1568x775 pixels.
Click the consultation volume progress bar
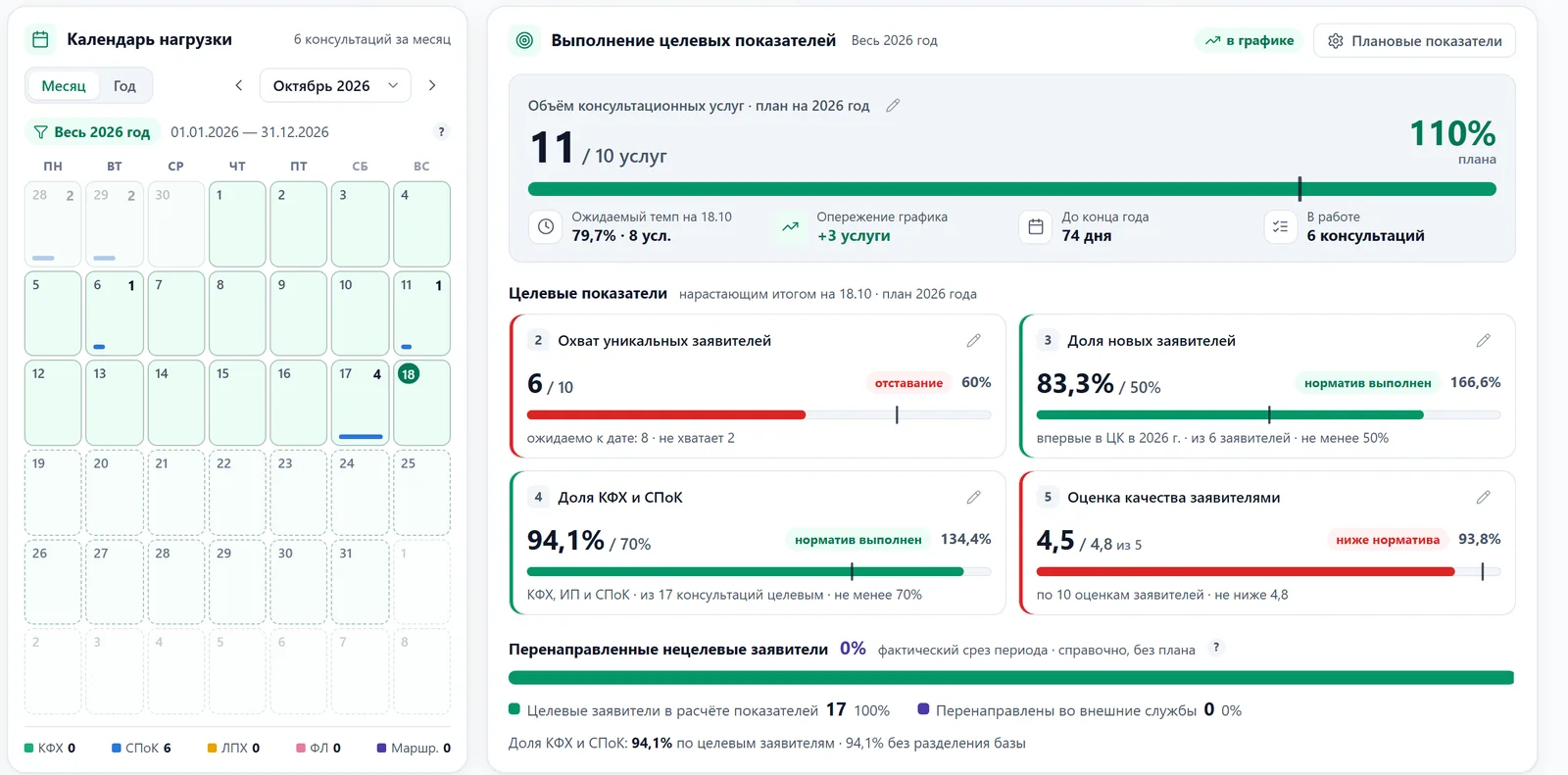(1011, 189)
